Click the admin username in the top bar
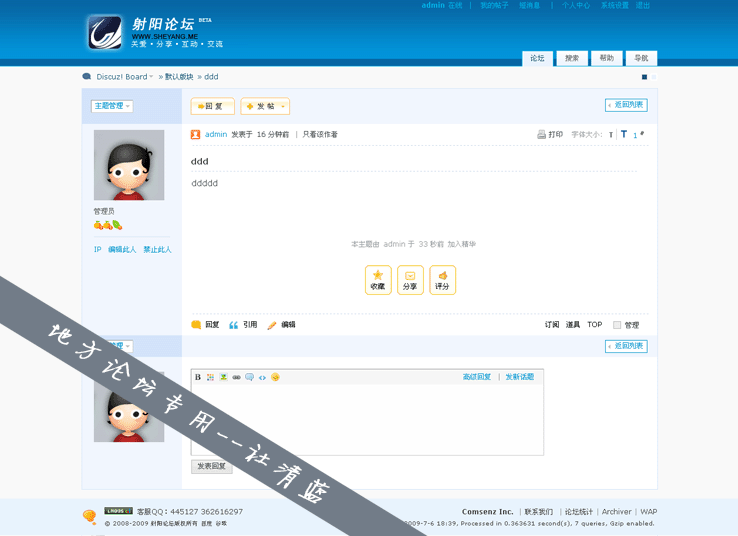 [x=433, y=5]
